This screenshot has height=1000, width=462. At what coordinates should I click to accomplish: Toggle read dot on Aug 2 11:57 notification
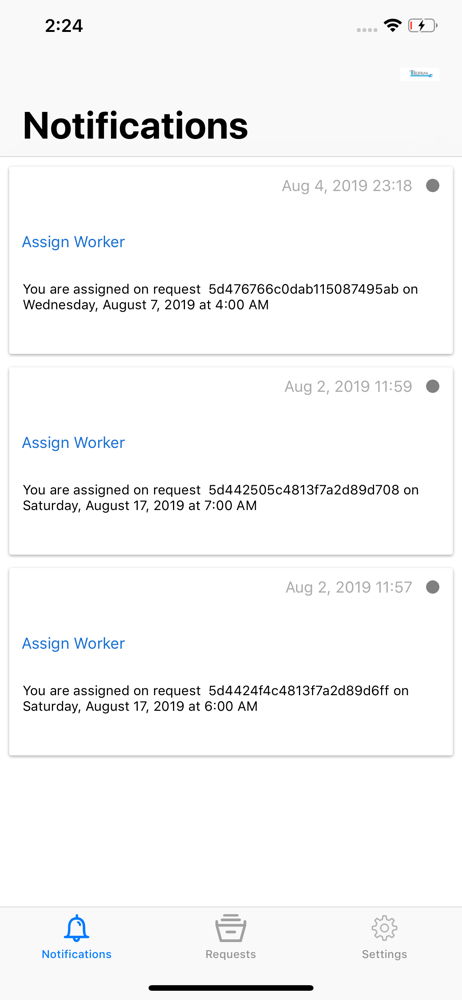pyautogui.click(x=433, y=587)
